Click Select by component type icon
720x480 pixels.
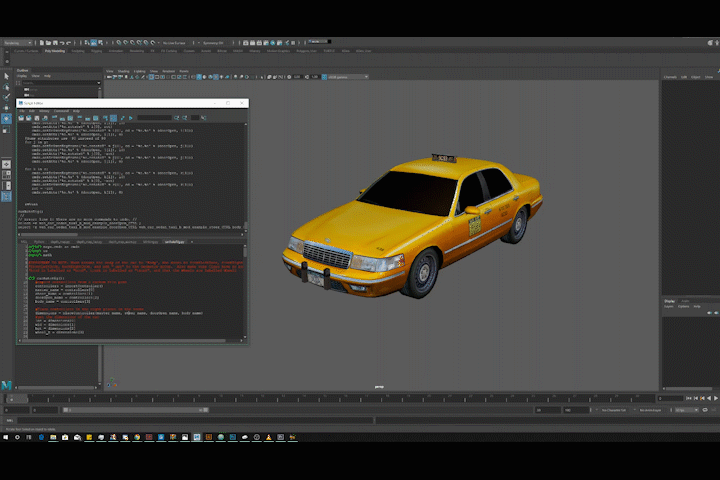point(100,43)
